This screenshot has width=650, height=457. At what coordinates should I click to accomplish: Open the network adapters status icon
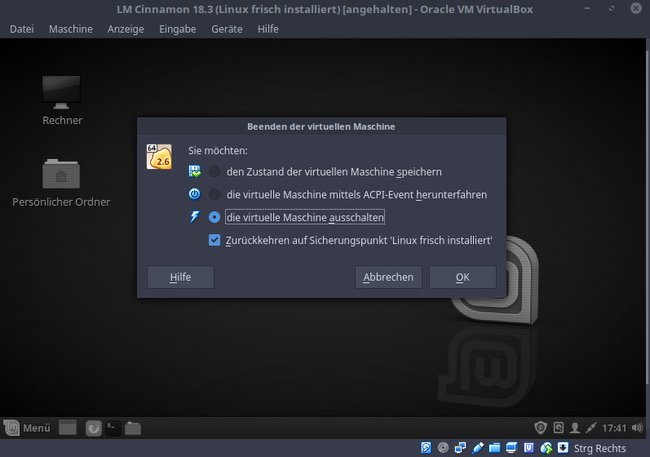[460, 448]
